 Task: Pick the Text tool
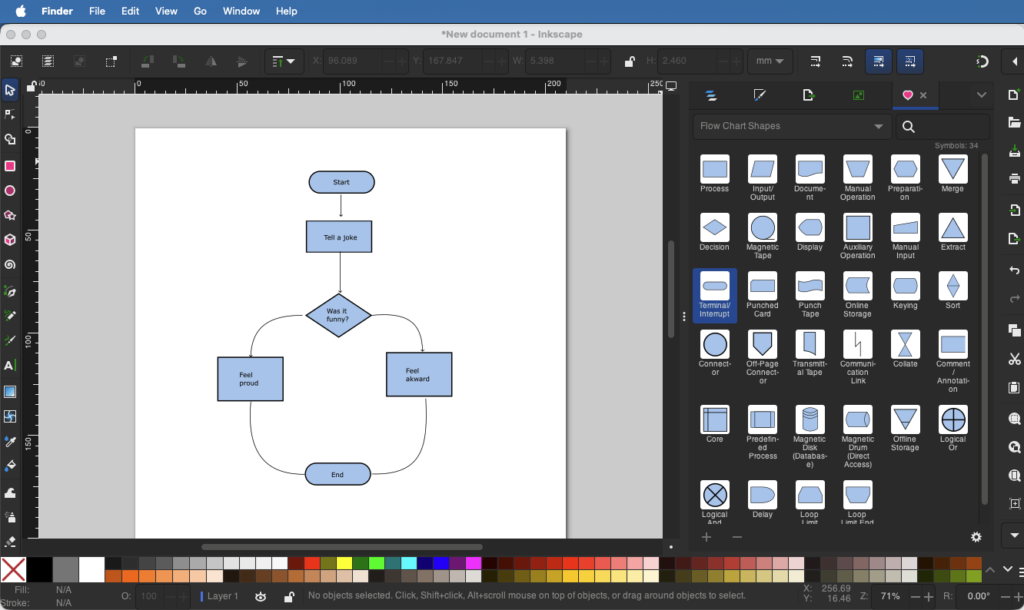tap(10, 367)
